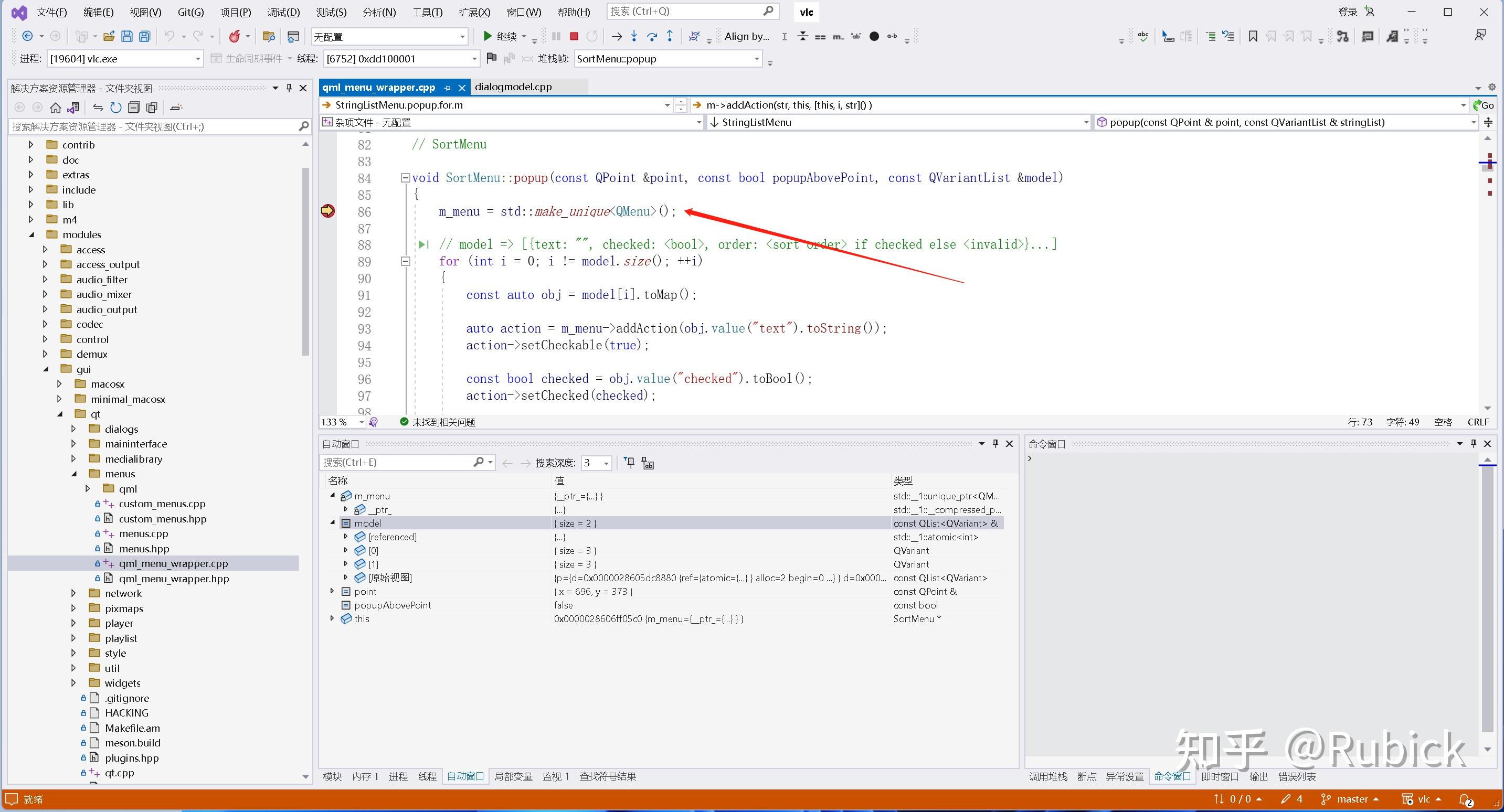Image resolution: width=1504 pixels, height=812 pixels.
Task: Click the Save All toolbar icon
Action: (x=144, y=36)
